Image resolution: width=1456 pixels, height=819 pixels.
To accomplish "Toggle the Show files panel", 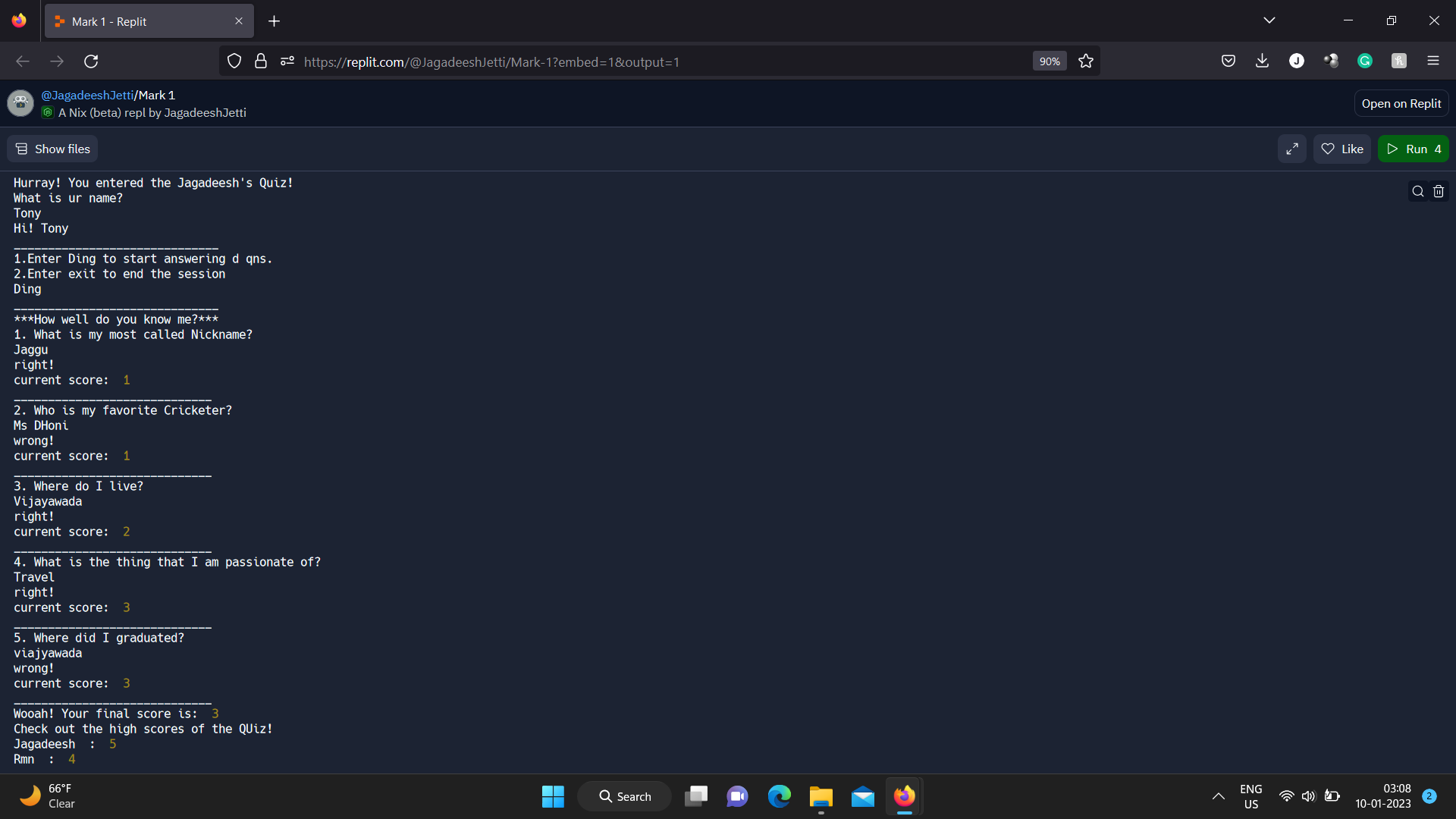I will (x=52, y=149).
